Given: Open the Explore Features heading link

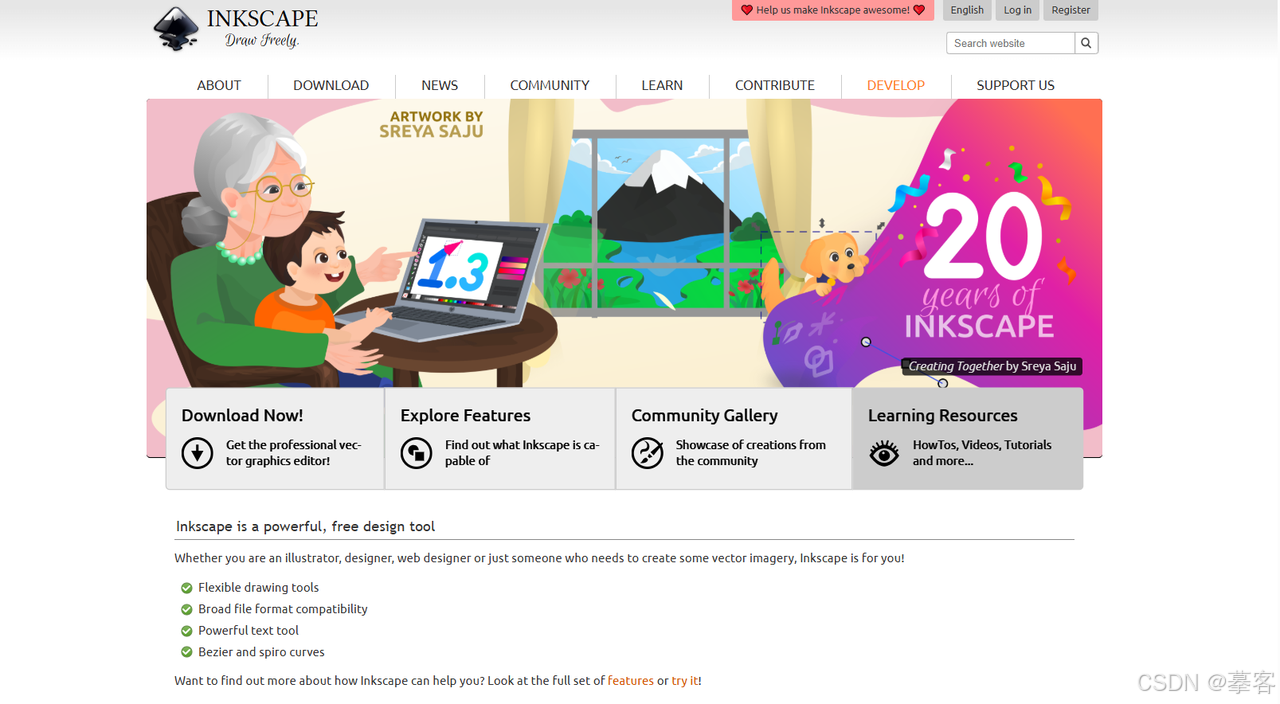Looking at the screenshot, I should coord(465,415).
